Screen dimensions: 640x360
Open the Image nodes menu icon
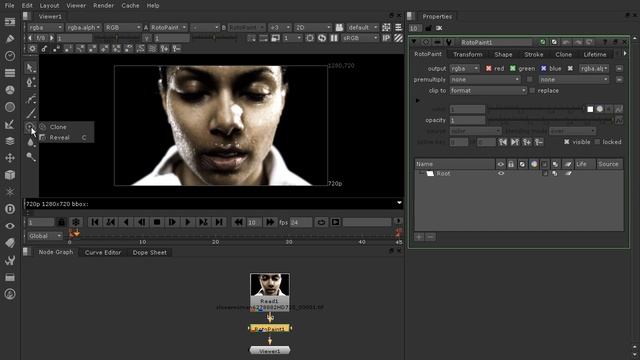pyautogui.click(x=10, y=22)
